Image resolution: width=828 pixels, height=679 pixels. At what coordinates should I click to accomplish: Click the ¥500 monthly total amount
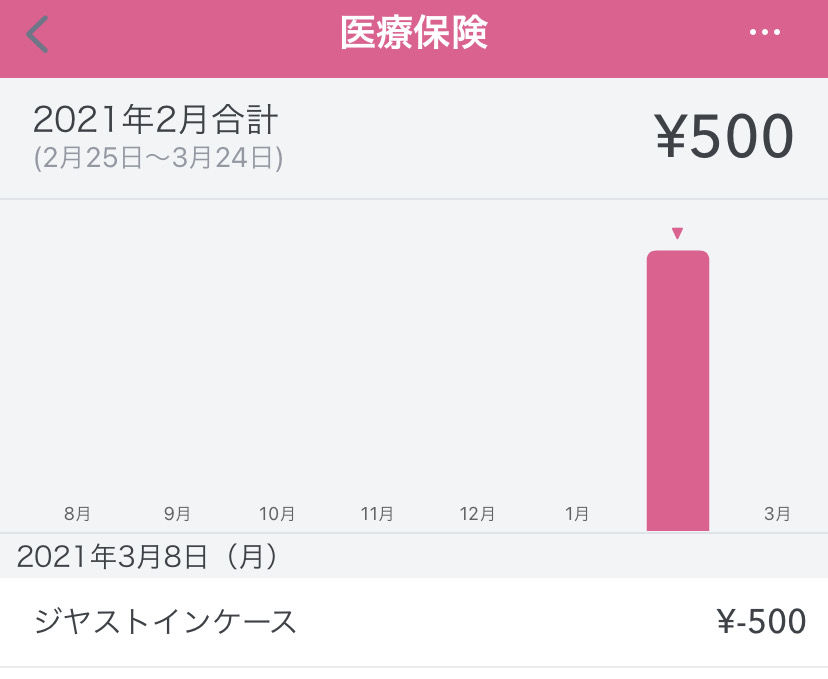(x=724, y=136)
